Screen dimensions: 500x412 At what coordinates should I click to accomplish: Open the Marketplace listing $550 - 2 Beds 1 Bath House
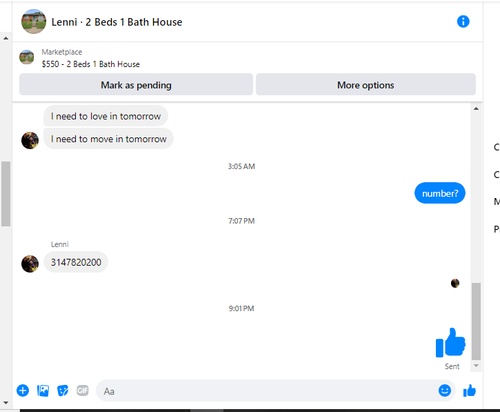(x=91, y=64)
